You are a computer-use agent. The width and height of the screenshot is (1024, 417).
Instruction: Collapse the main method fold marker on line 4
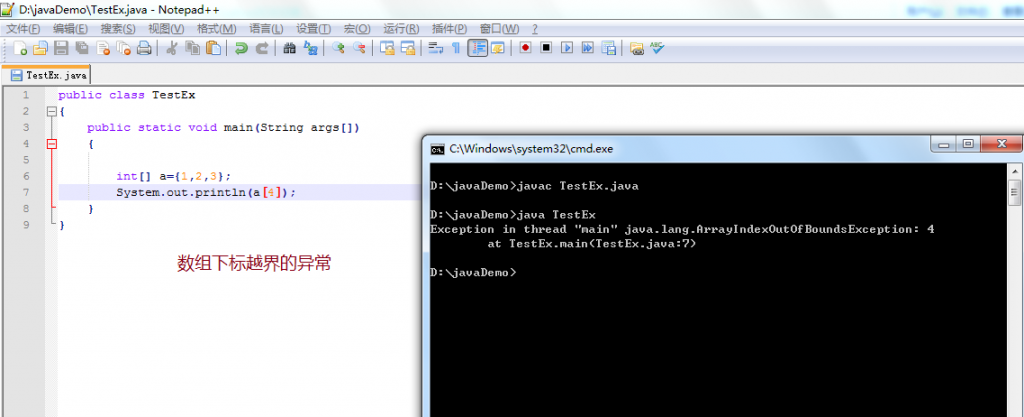click(x=52, y=144)
